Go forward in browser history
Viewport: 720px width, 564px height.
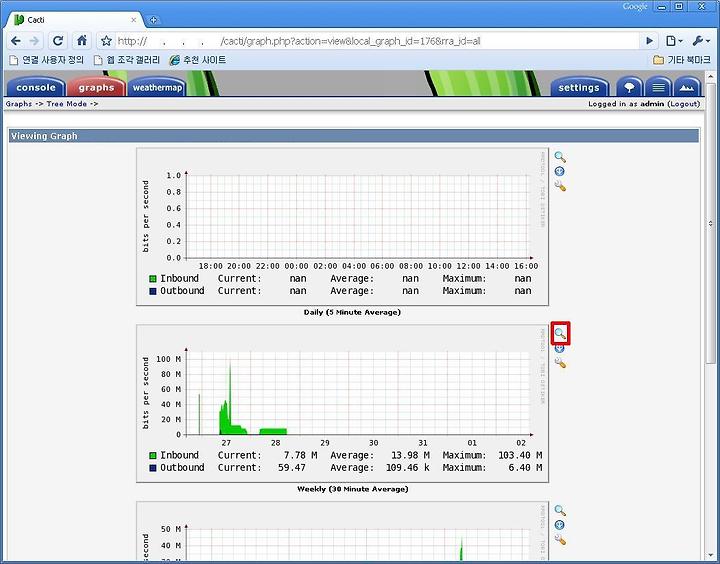coord(34,41)
